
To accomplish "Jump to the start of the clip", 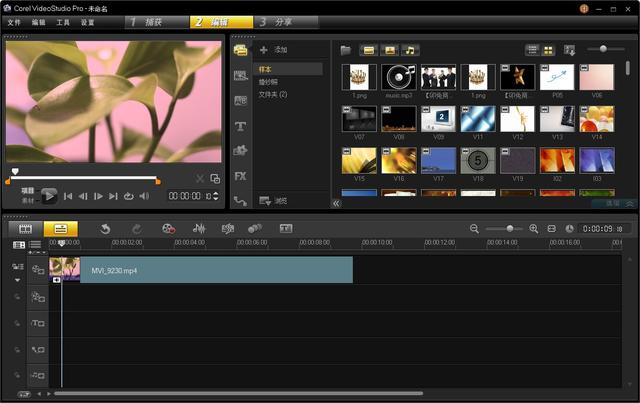I will (x=68, y=196).
